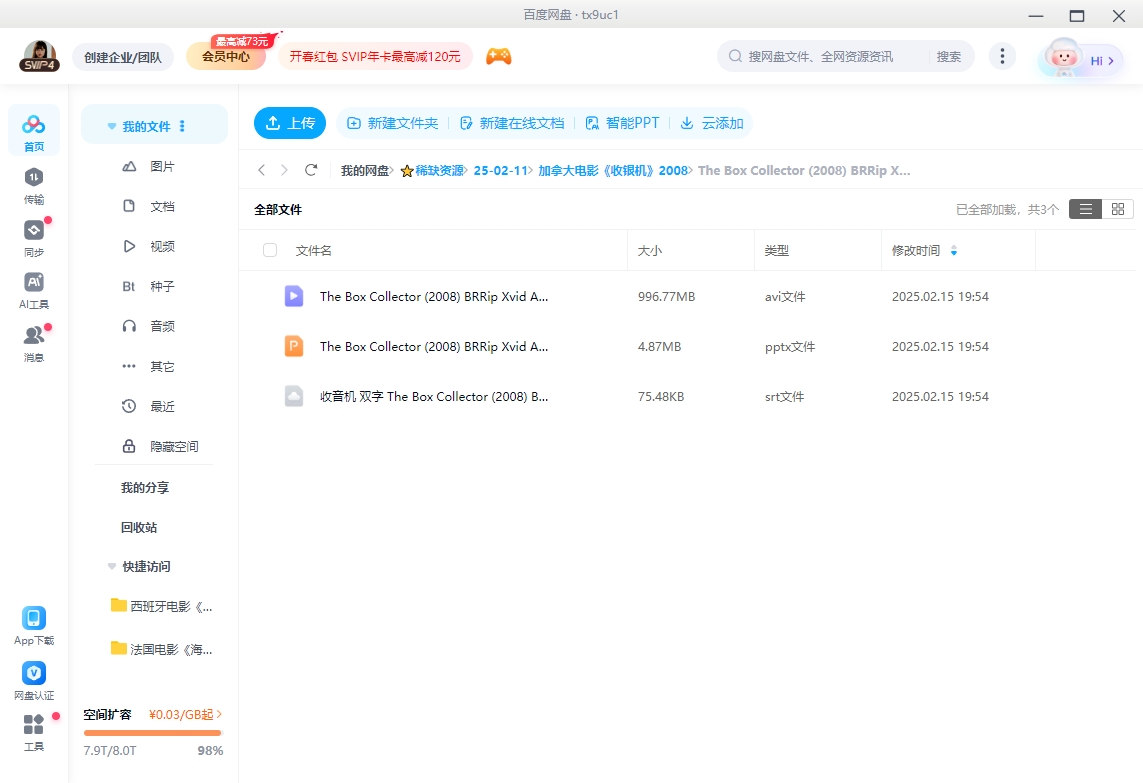The image size is (1143, 783).
Task: Tick the select-all checkbox beside 文件名
Action: tap(270, 250)
